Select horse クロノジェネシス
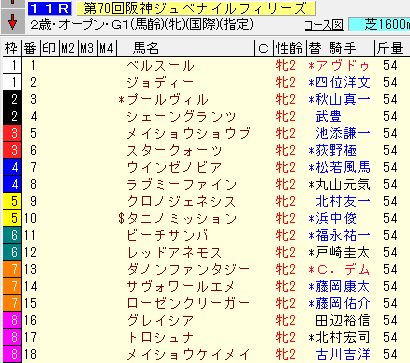 181,201
